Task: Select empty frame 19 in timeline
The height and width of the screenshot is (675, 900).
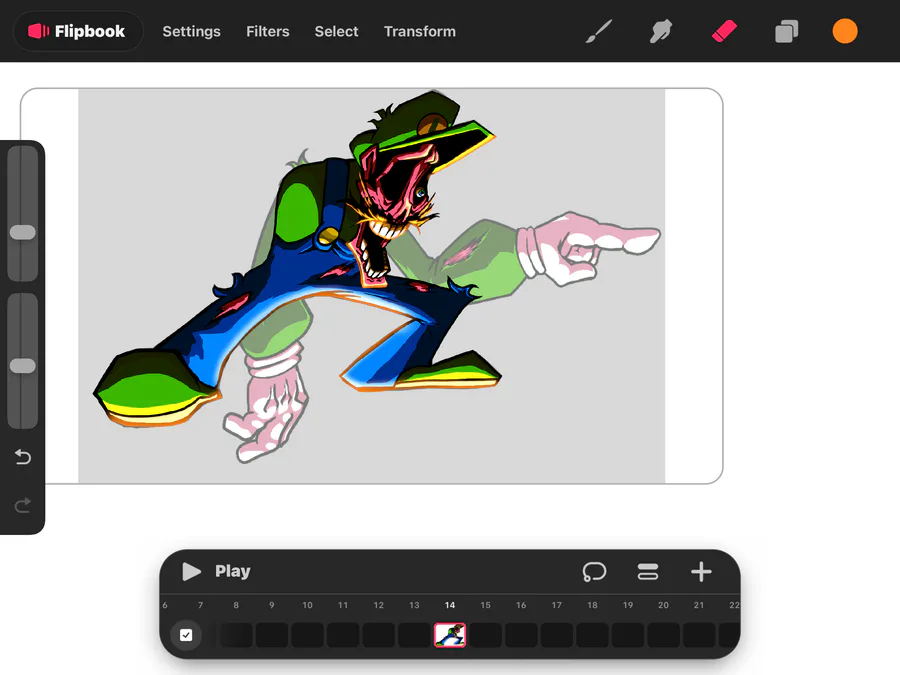Action: coord(628,635)
